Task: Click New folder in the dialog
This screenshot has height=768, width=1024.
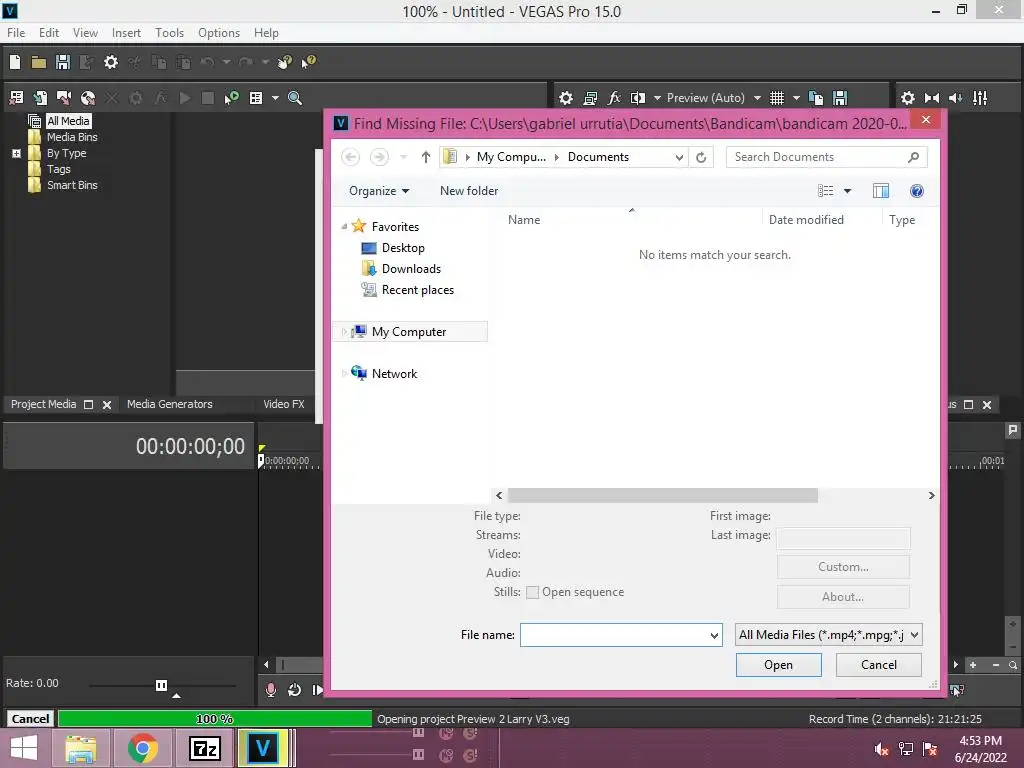Action: point(469,191)
